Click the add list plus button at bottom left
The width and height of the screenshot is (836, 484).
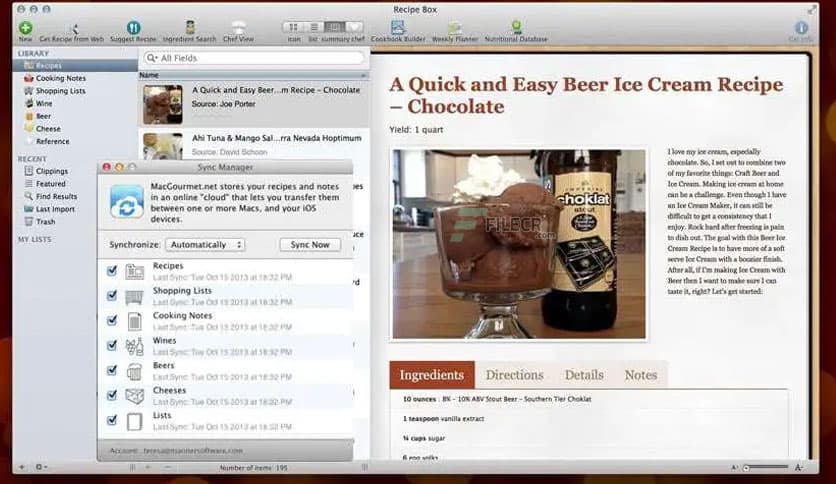click(22, 467)
